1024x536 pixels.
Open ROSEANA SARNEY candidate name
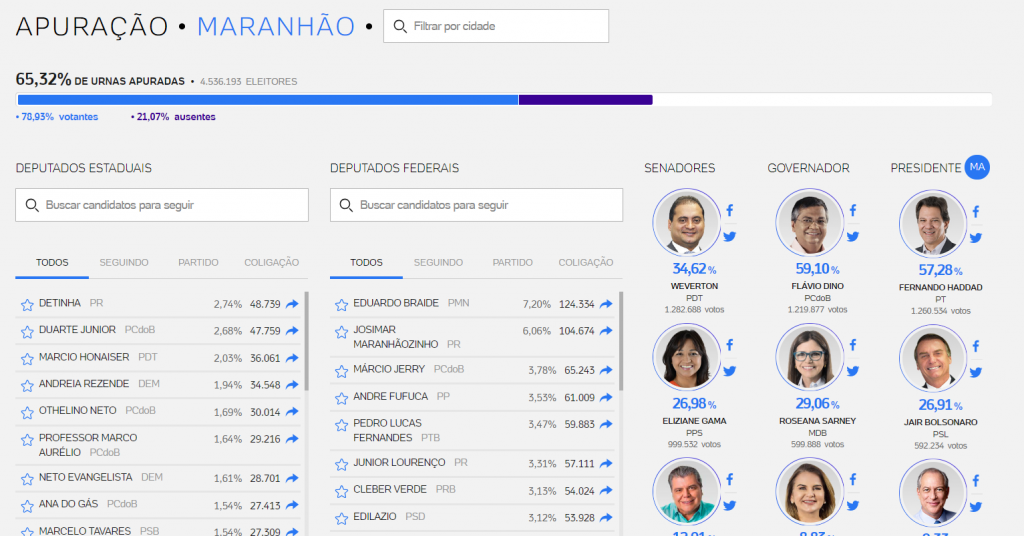point(817,421)
